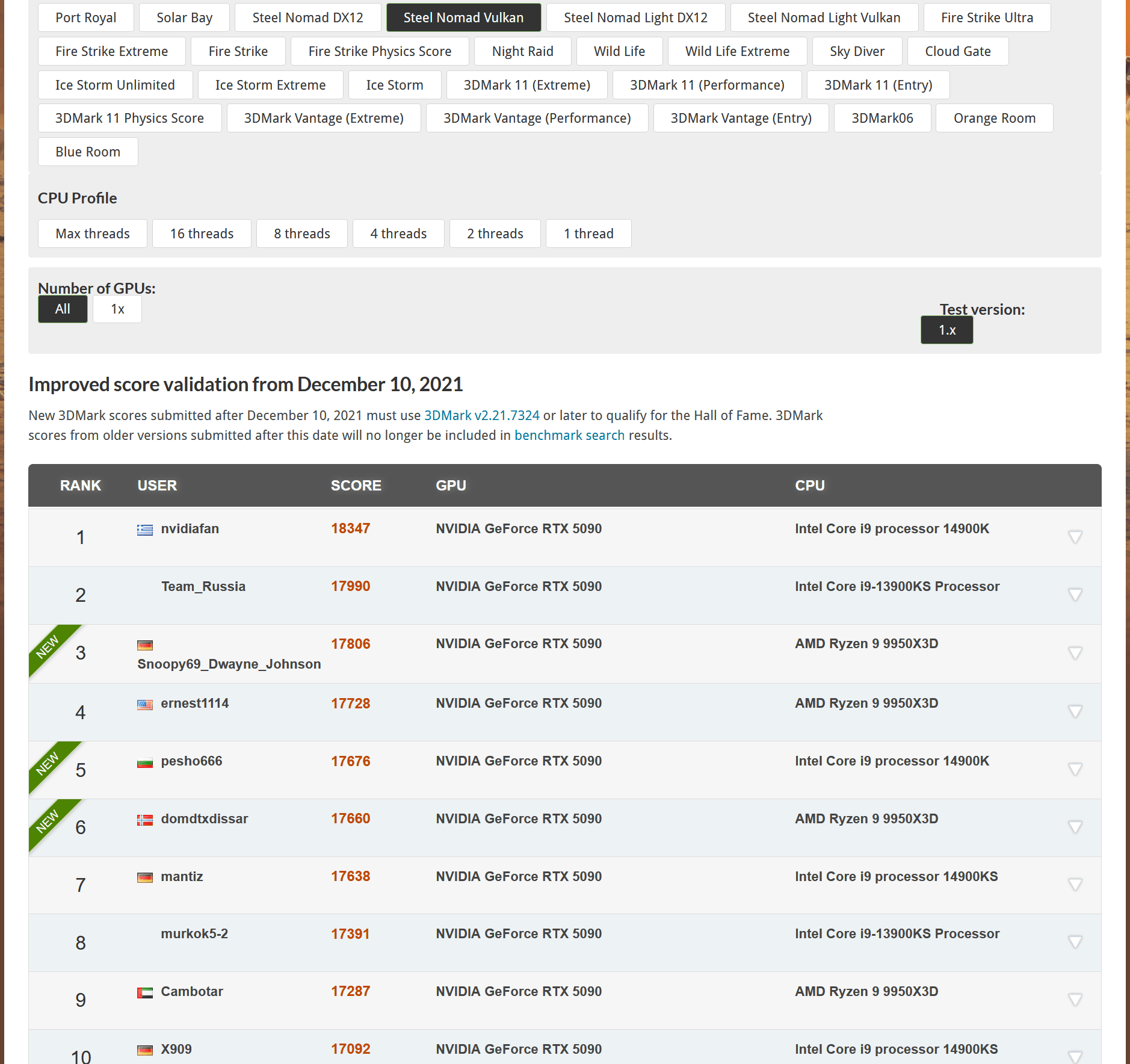Viewport: 1130px width, 1064px height.
Task: Select Max threads CPU Profile
Action: [93, 234]
